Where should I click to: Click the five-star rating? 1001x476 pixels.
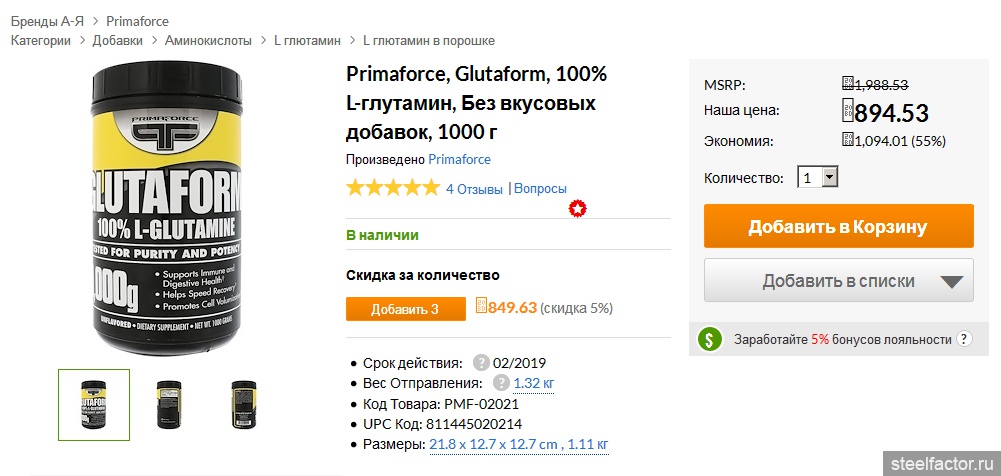392,188
